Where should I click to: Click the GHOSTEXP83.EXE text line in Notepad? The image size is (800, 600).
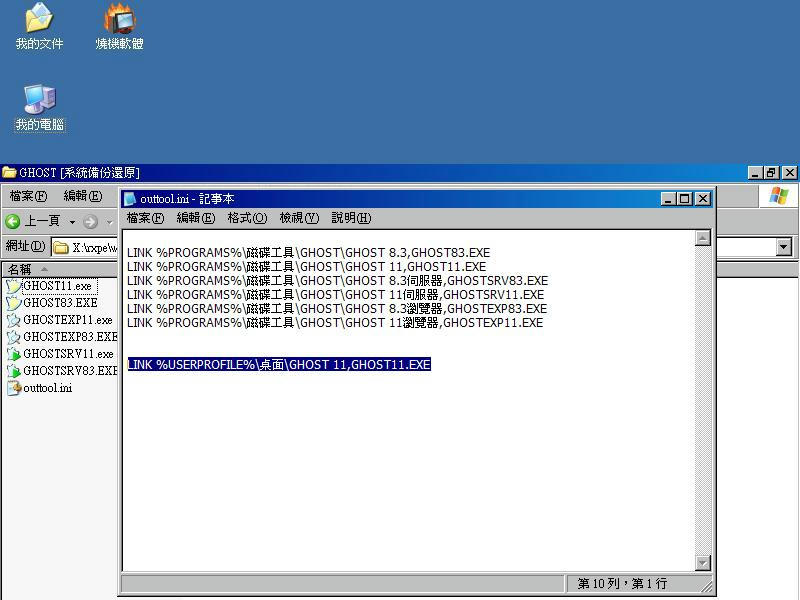[337, 309]
